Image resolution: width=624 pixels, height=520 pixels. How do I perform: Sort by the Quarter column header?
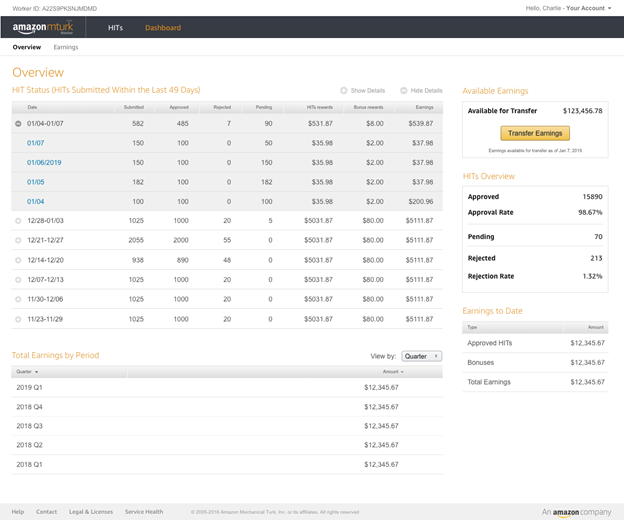[x=27, y=372]
